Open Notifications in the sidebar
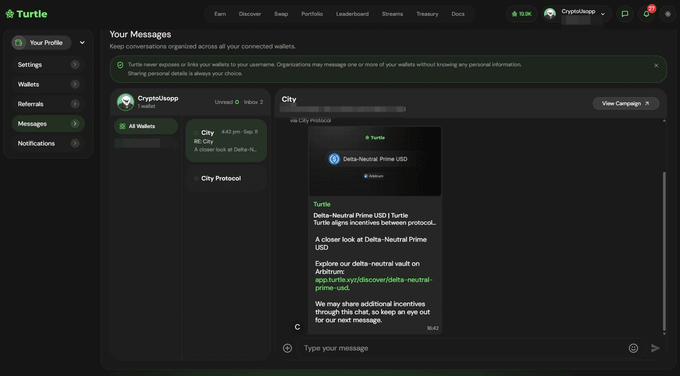680x376 pixels. [x=48, y=143]
